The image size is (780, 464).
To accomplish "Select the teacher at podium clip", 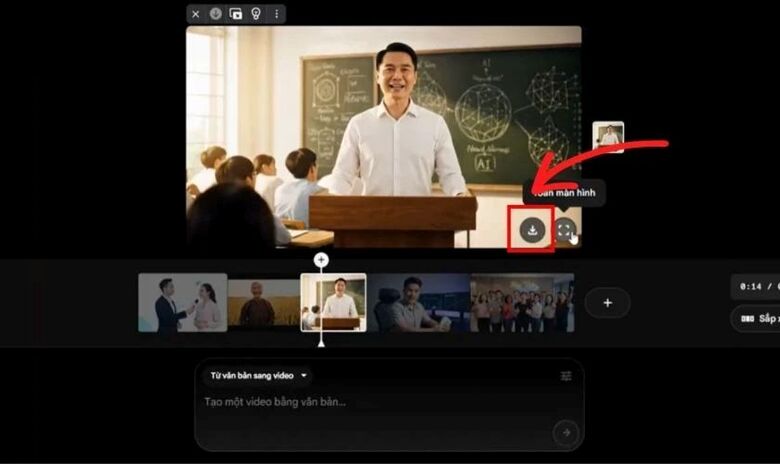I will pos(334,302).
